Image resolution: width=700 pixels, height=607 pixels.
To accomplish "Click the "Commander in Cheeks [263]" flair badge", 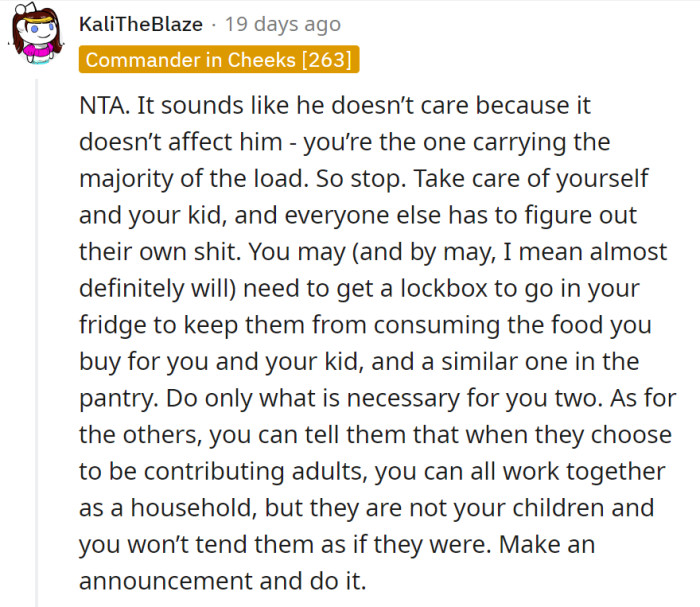I will tap(218, 60).
